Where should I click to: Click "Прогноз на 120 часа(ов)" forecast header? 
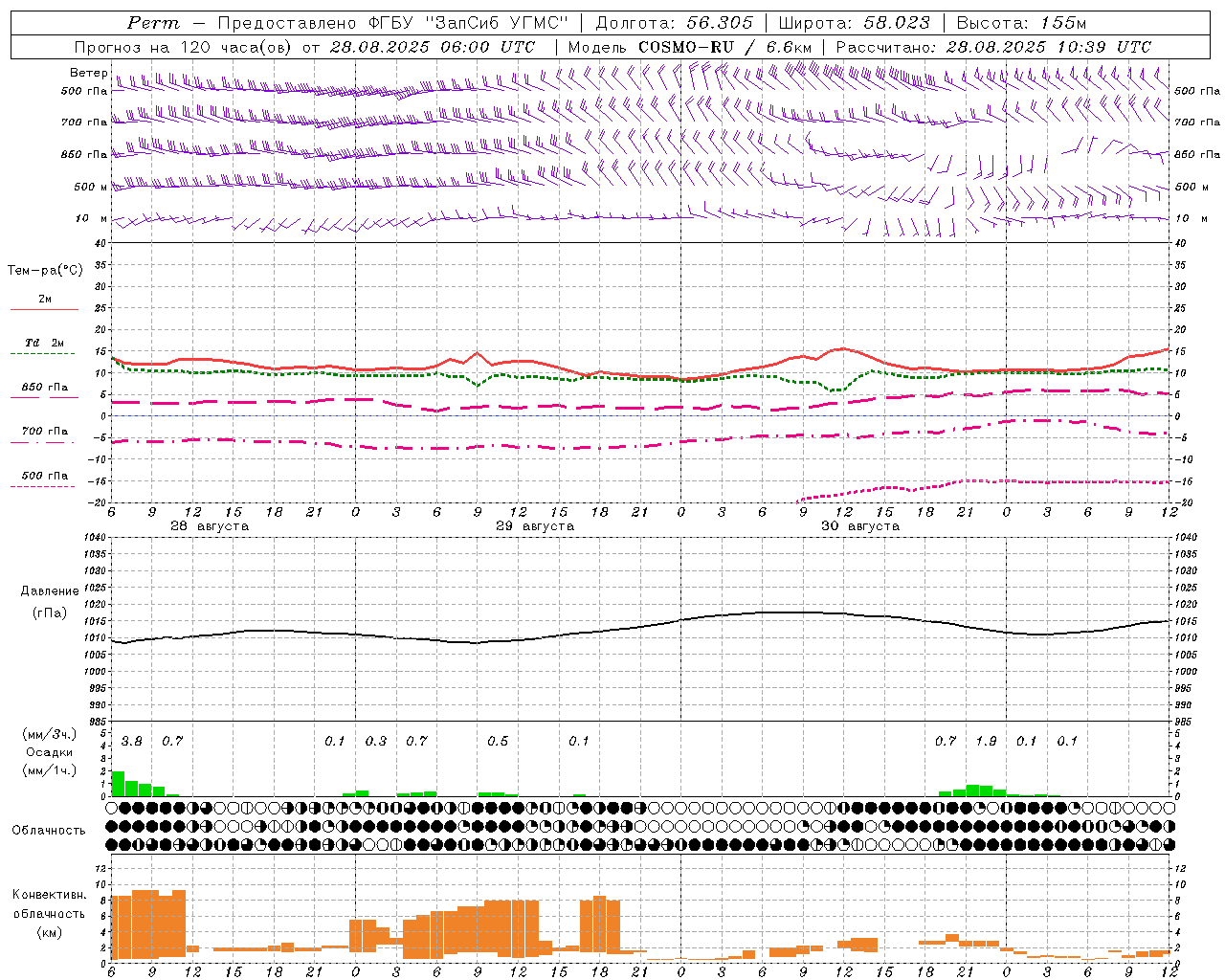(185, 47)
